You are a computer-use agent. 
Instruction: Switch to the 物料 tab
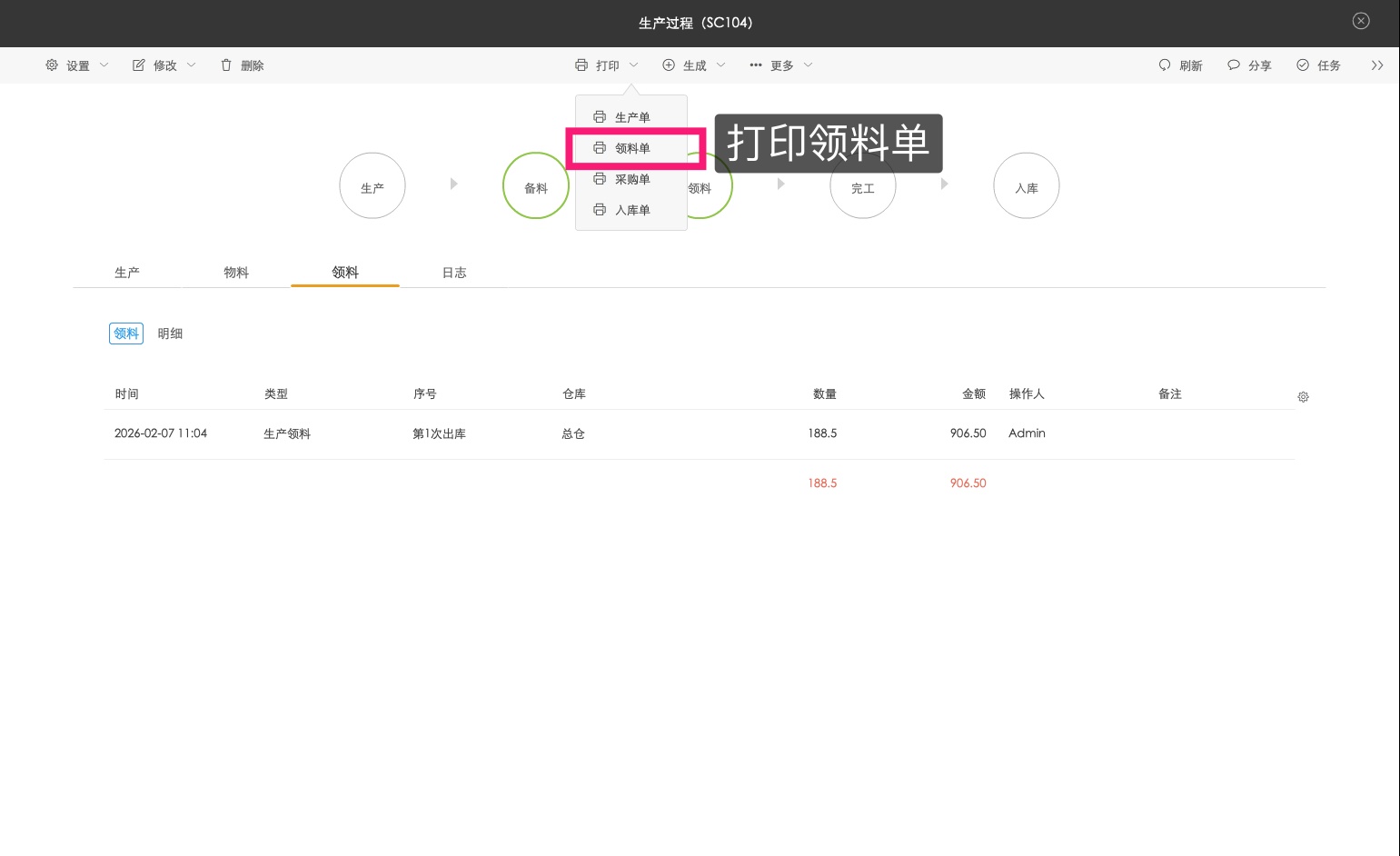coord(235,272)
